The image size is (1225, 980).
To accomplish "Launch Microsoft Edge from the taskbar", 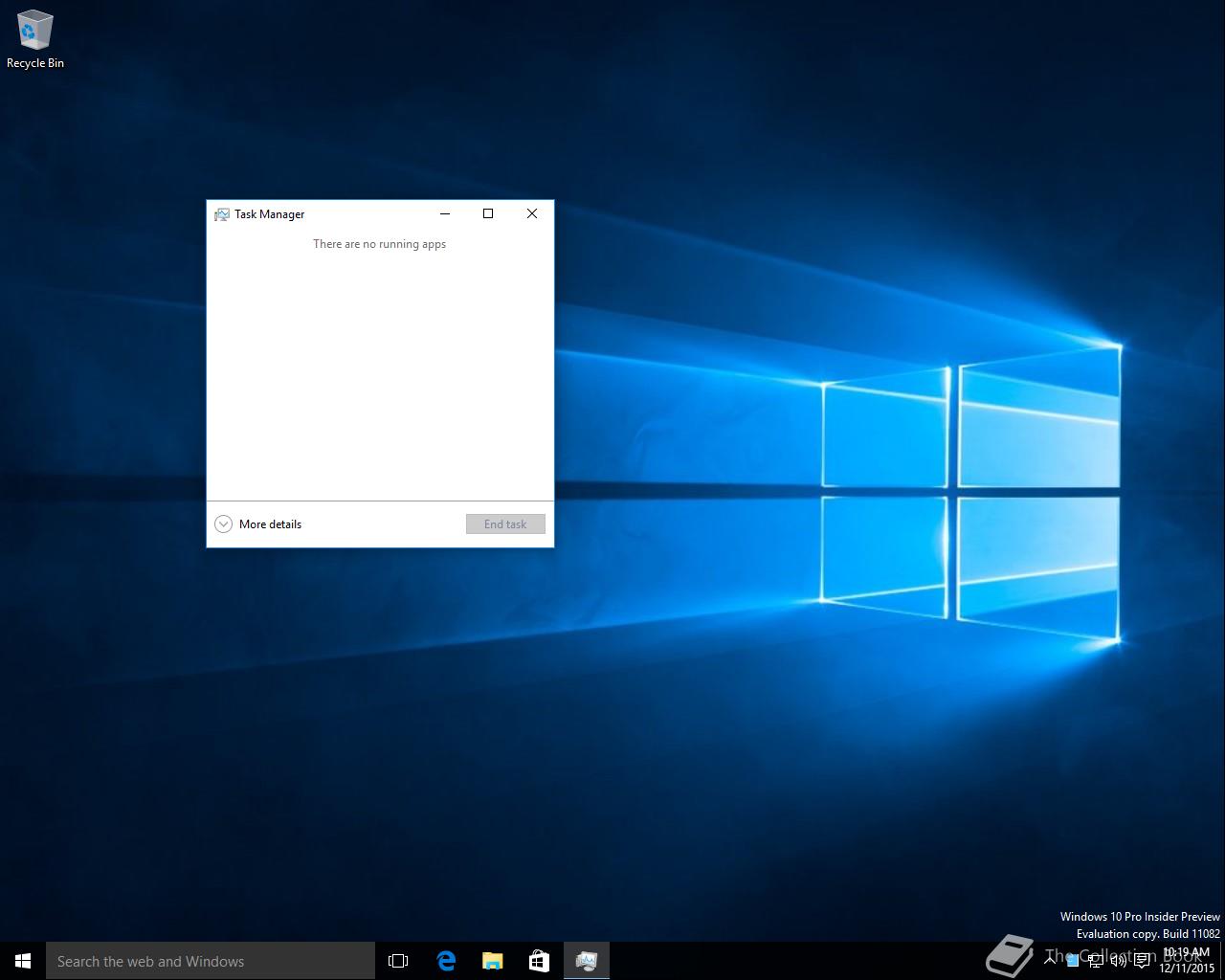I will coord(446,961).
